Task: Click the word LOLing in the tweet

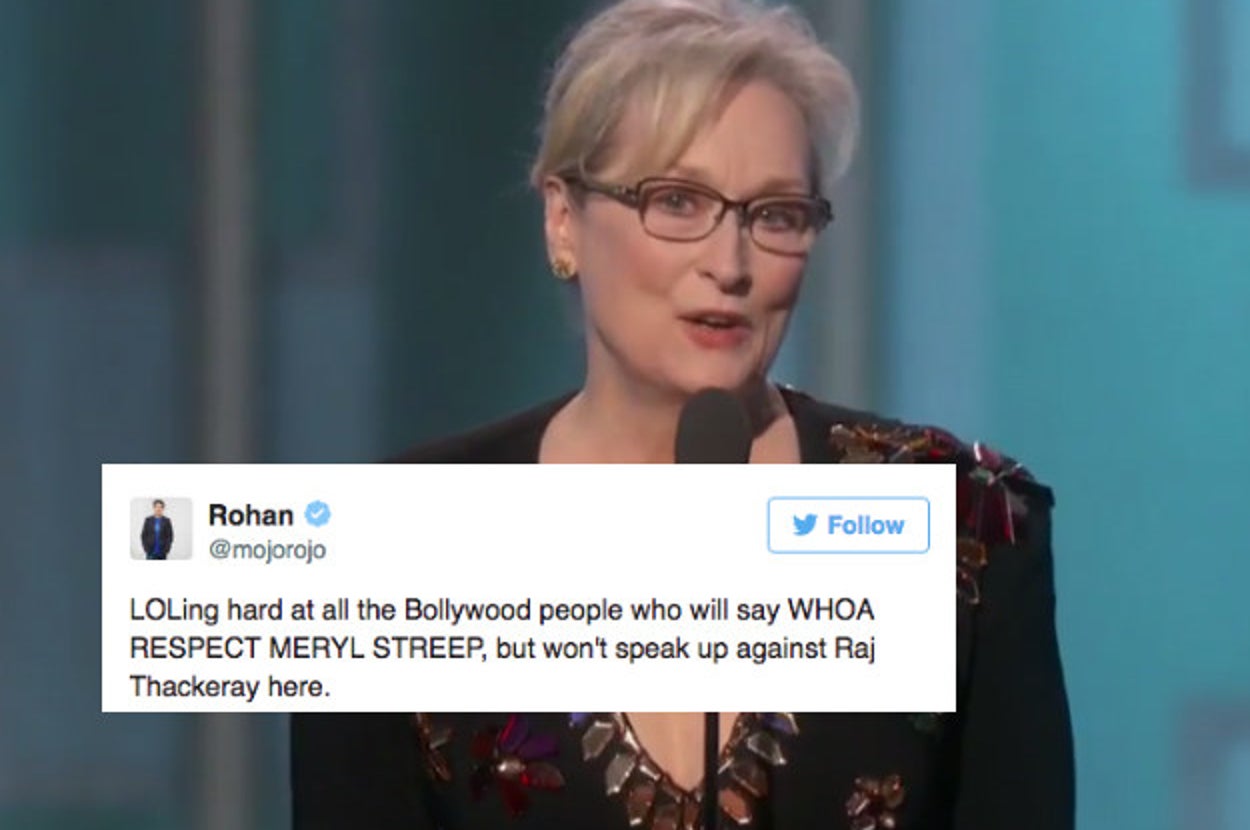Action: pos(166,610)
